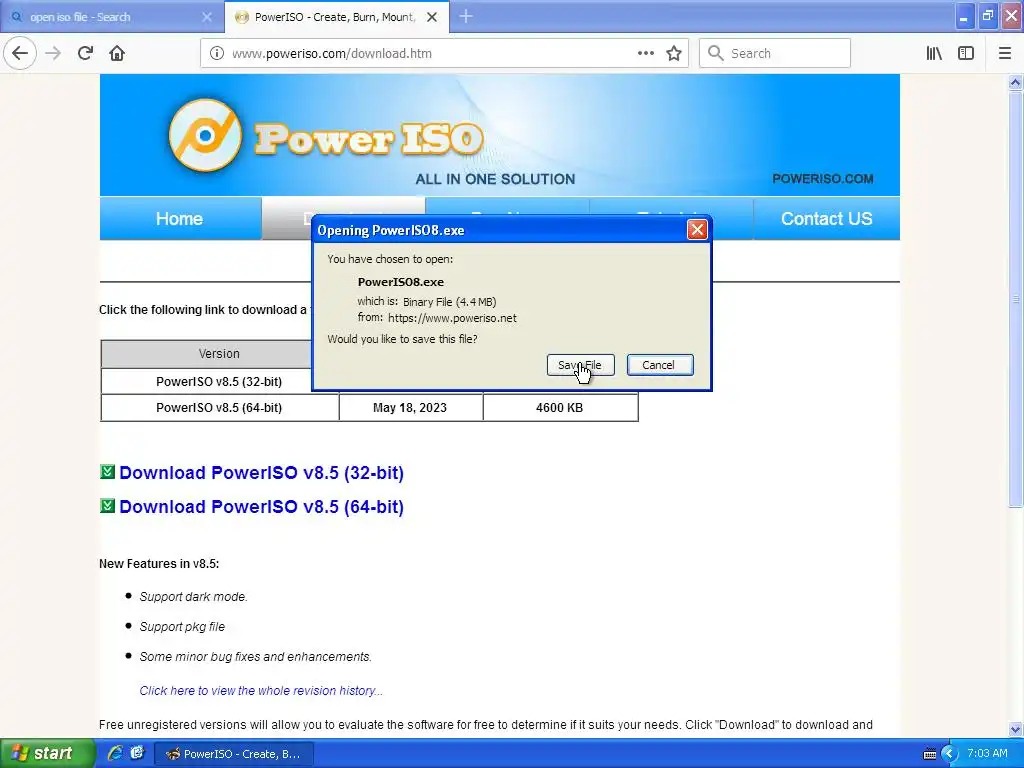The height and width of the screenshot is (768, 1024).
Task: Click the POWERISO.COM banner text
Action: [823, 179]
